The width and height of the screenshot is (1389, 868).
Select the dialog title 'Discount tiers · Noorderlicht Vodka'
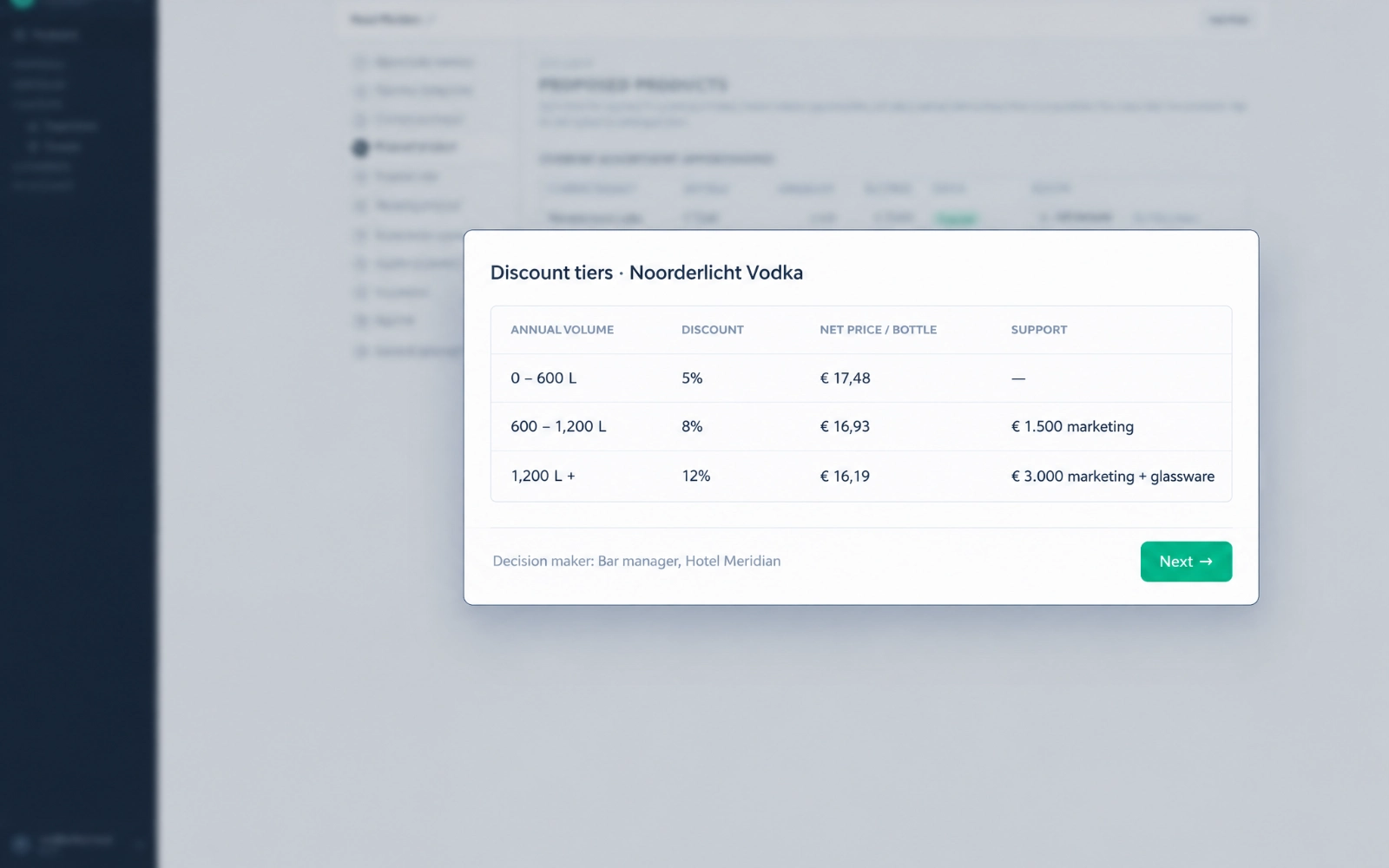pyautogui.click(x=647, y=273)
